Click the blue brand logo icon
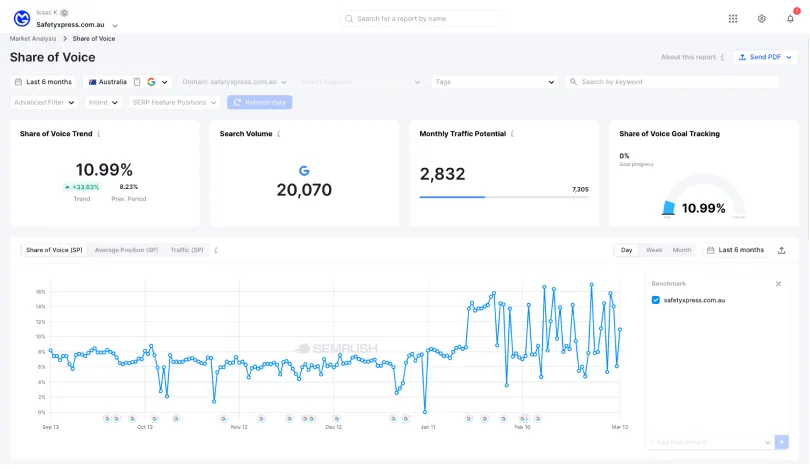 (22, 19)
